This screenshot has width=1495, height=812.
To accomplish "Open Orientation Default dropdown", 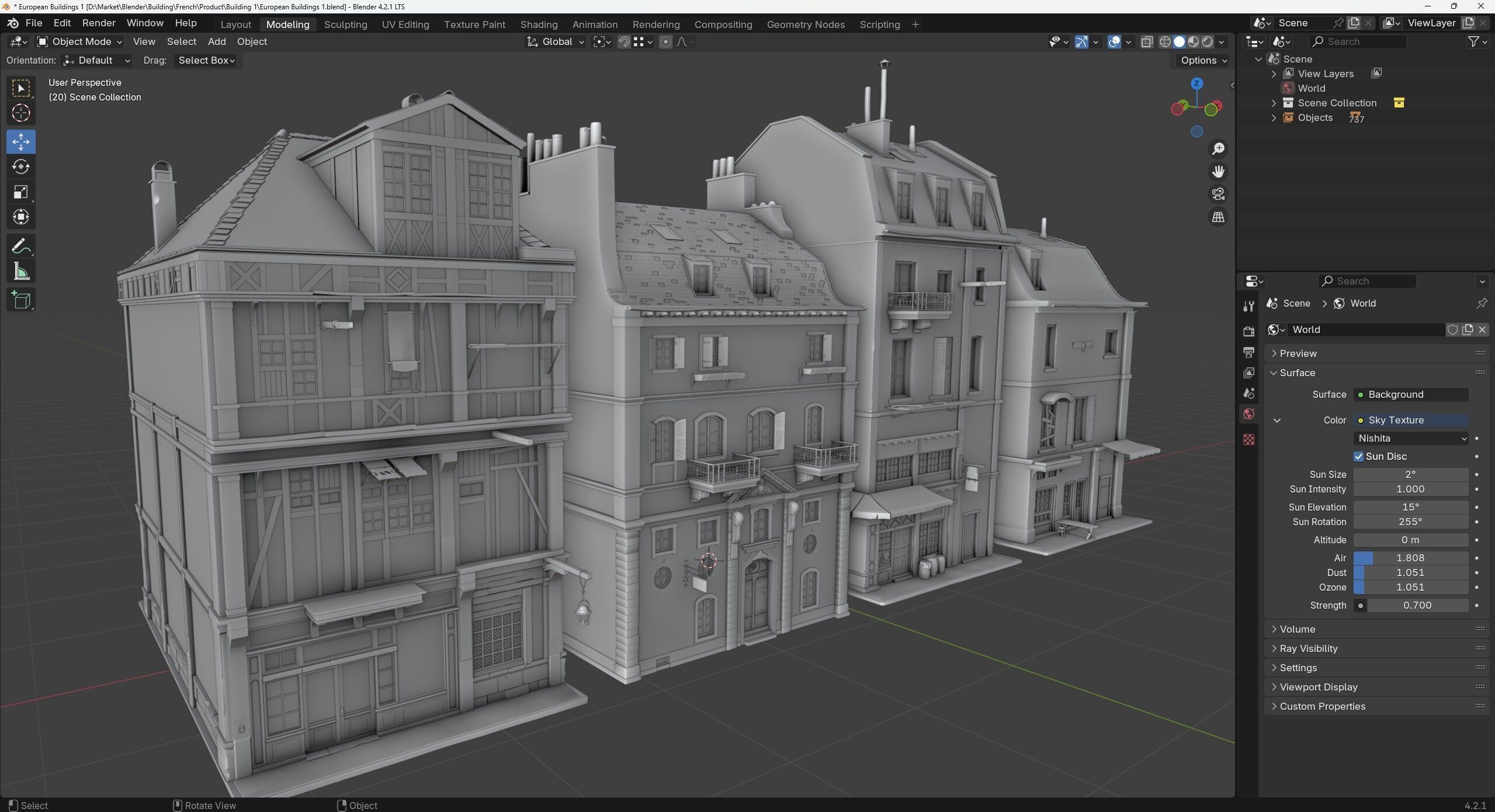I will coord(96,60).
